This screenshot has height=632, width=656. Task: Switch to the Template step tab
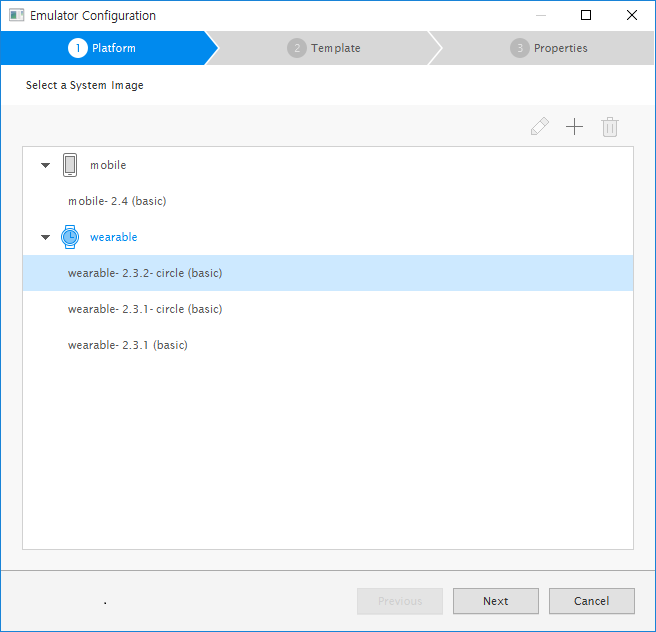click(324, 48)
